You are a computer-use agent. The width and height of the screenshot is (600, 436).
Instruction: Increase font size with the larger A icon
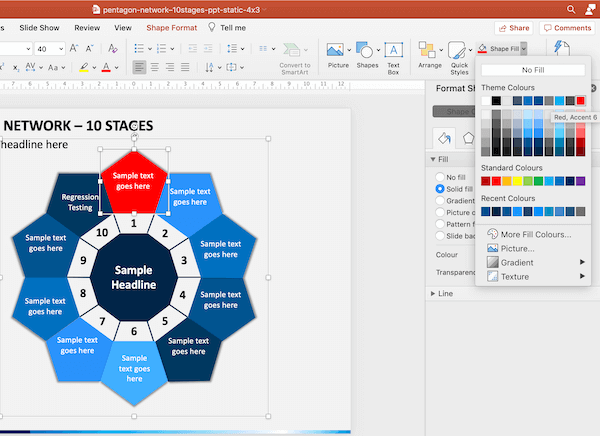coord(73,49)
